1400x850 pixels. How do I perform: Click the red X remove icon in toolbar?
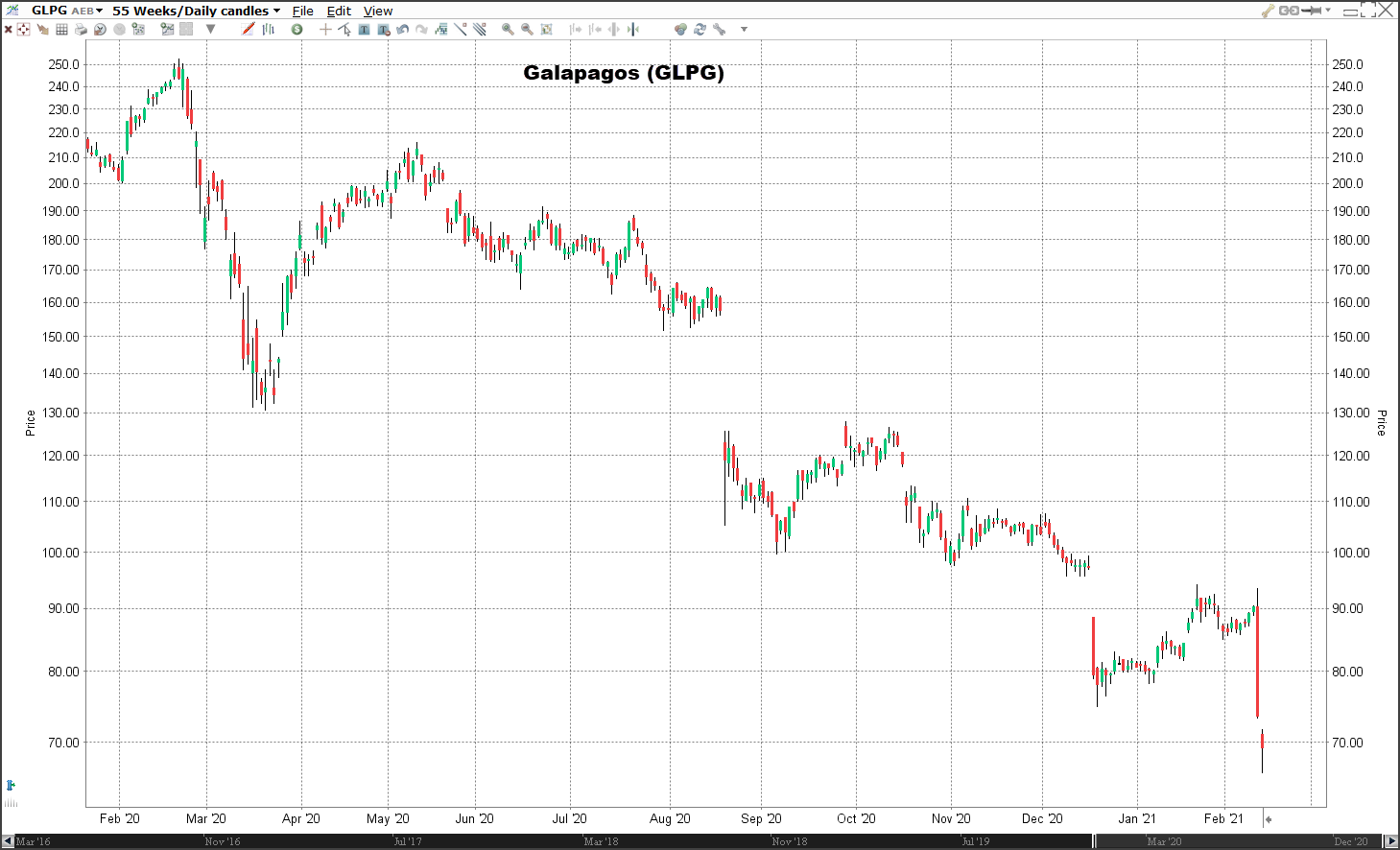(9, 29)
